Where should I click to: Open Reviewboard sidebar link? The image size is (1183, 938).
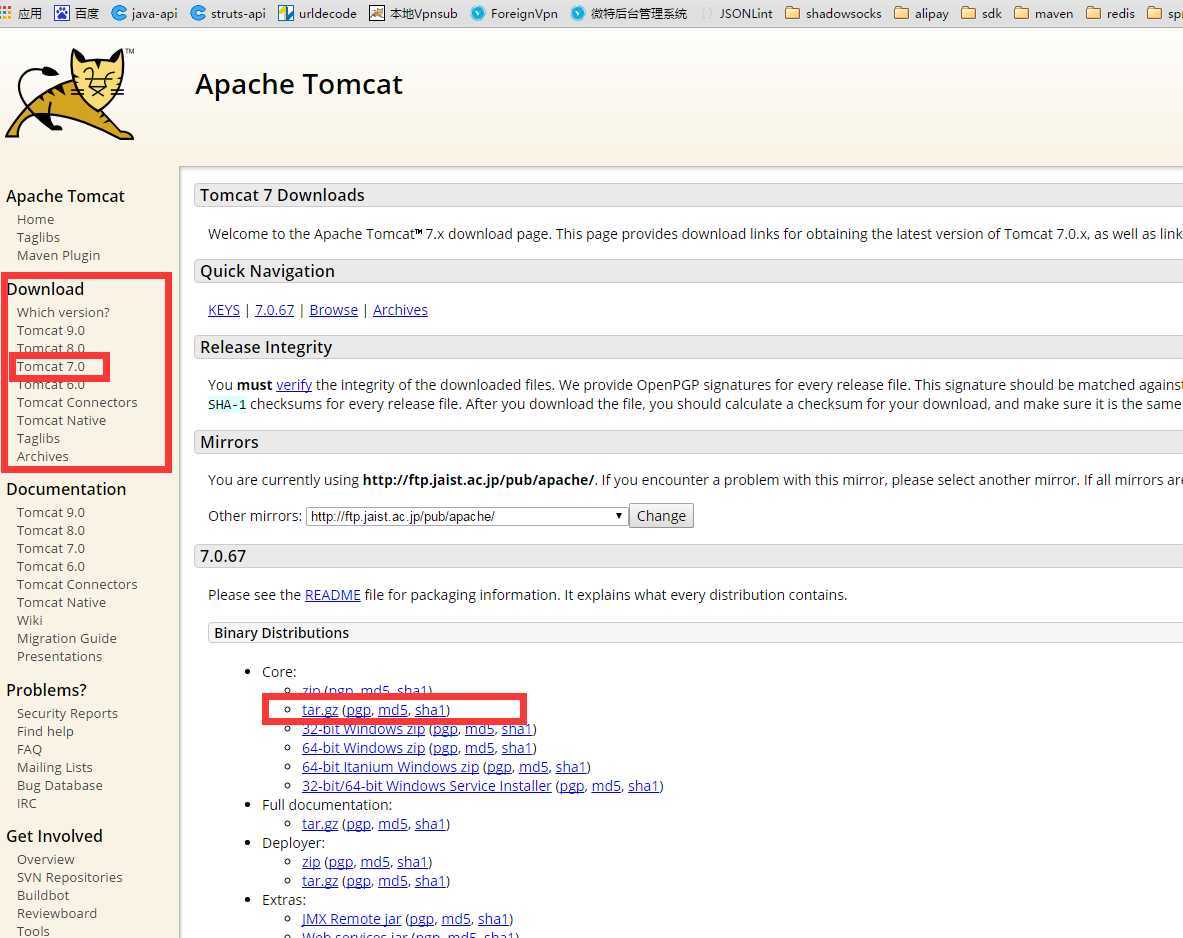57,914
